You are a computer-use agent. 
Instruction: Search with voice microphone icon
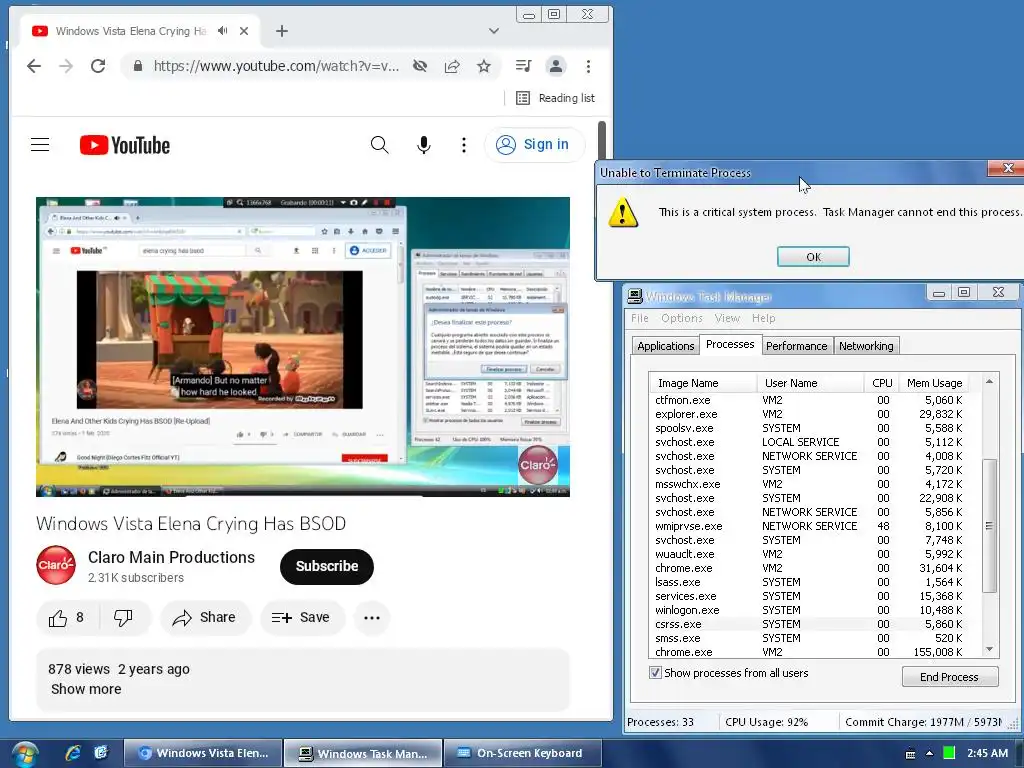tap(424, 144)
